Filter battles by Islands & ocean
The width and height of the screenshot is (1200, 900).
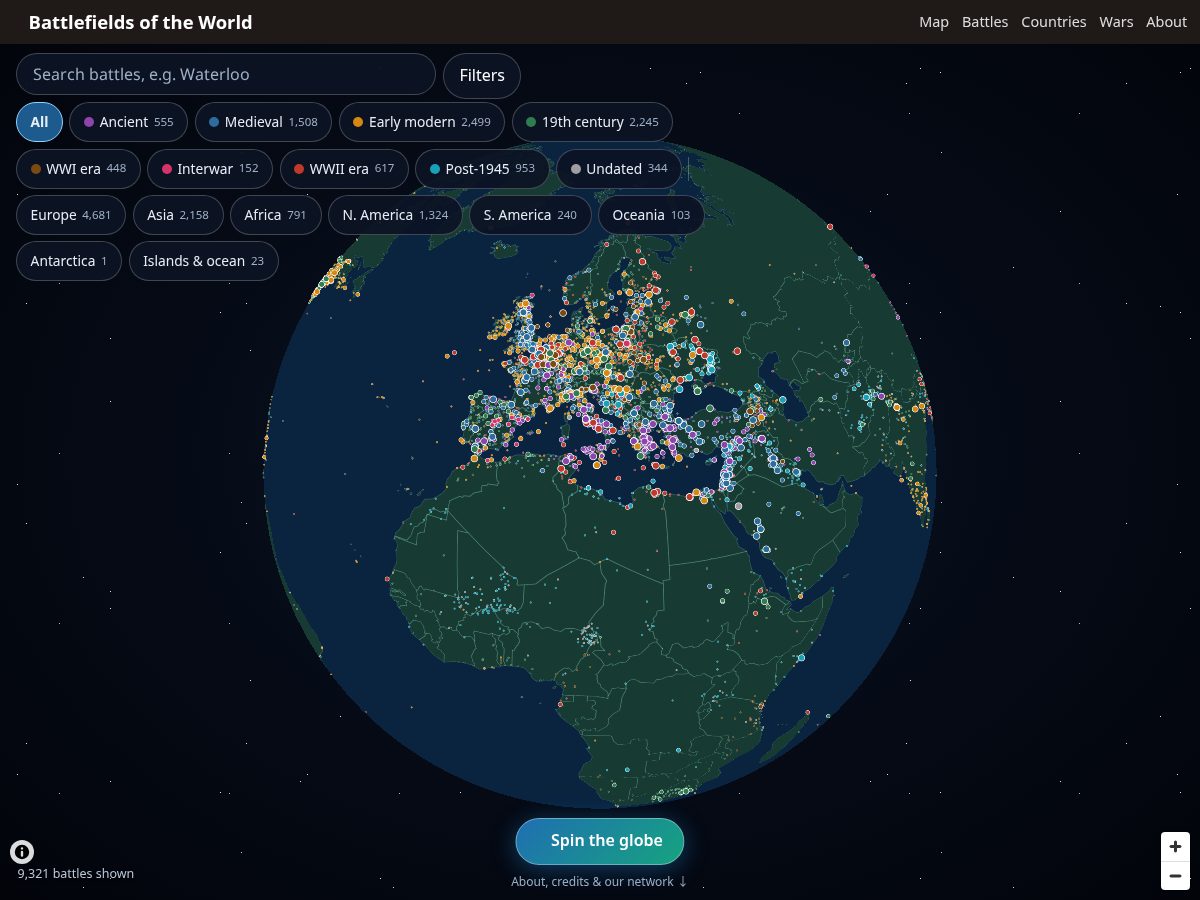point(203,261)
